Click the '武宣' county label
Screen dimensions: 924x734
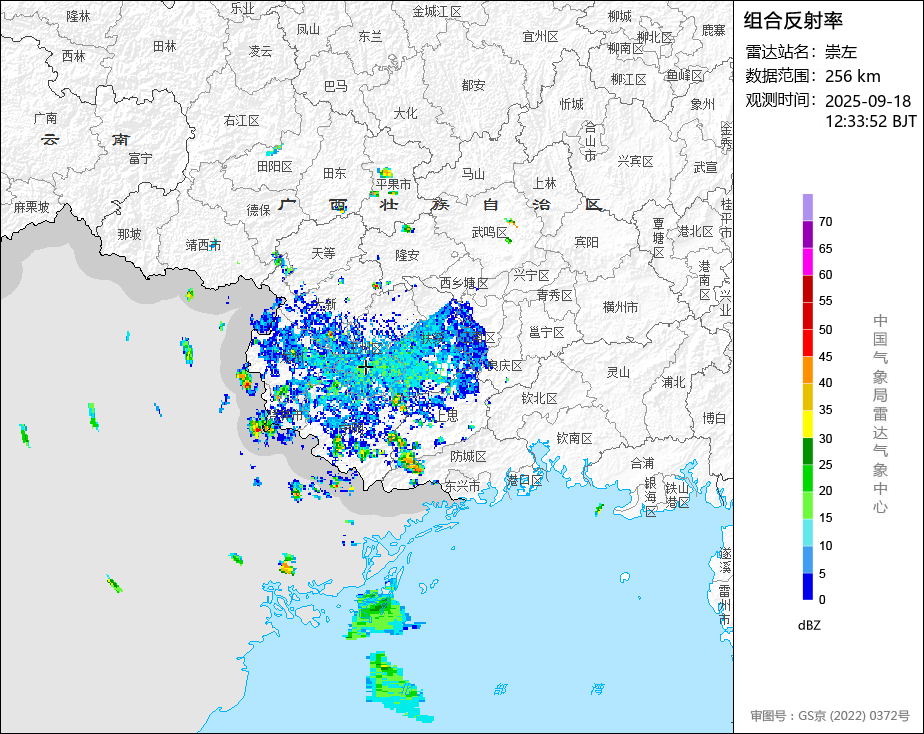click(x=705, y=167)
